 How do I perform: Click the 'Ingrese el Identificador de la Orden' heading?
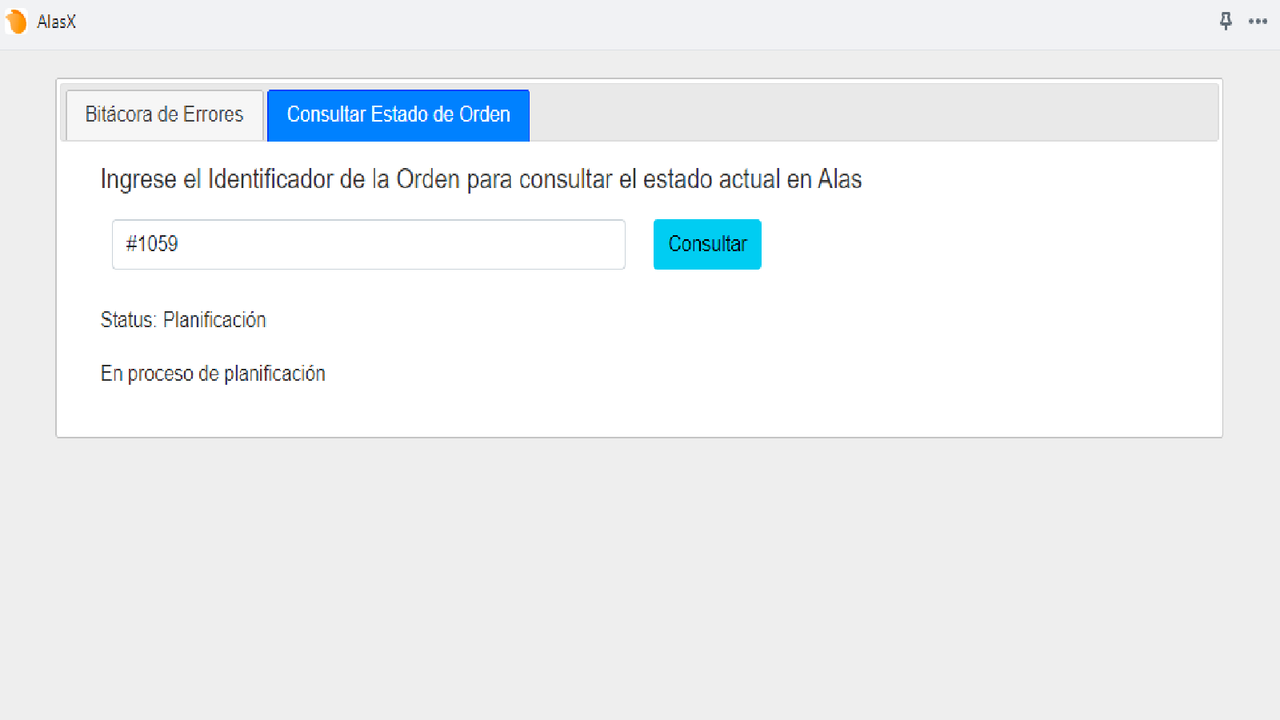(x=481, y=180)
